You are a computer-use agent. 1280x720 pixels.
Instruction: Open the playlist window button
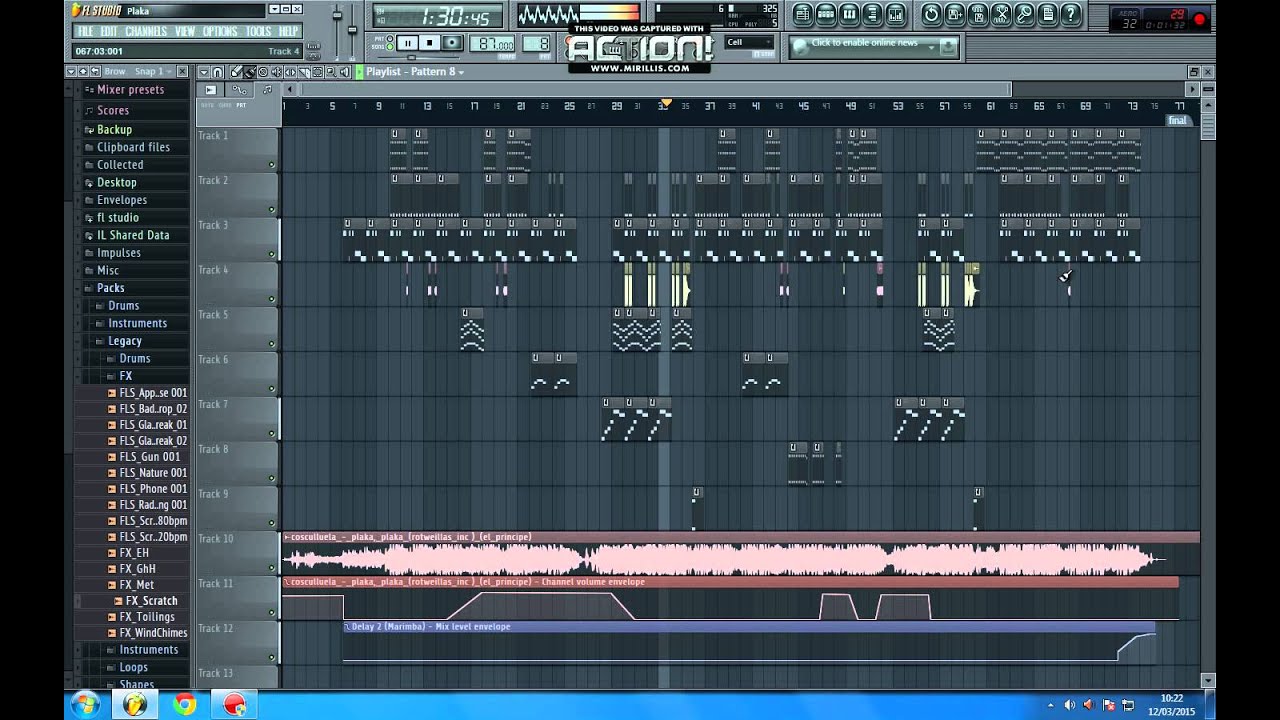click(x=803, y=14)
